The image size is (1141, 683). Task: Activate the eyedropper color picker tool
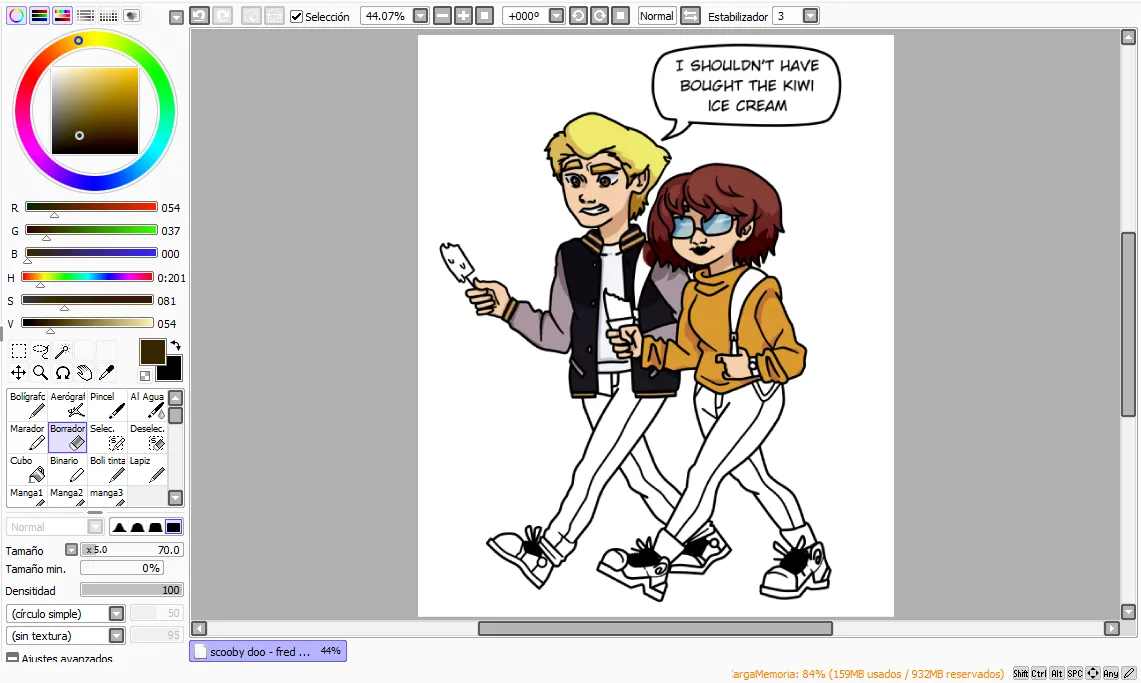click(x=106, y=372)
